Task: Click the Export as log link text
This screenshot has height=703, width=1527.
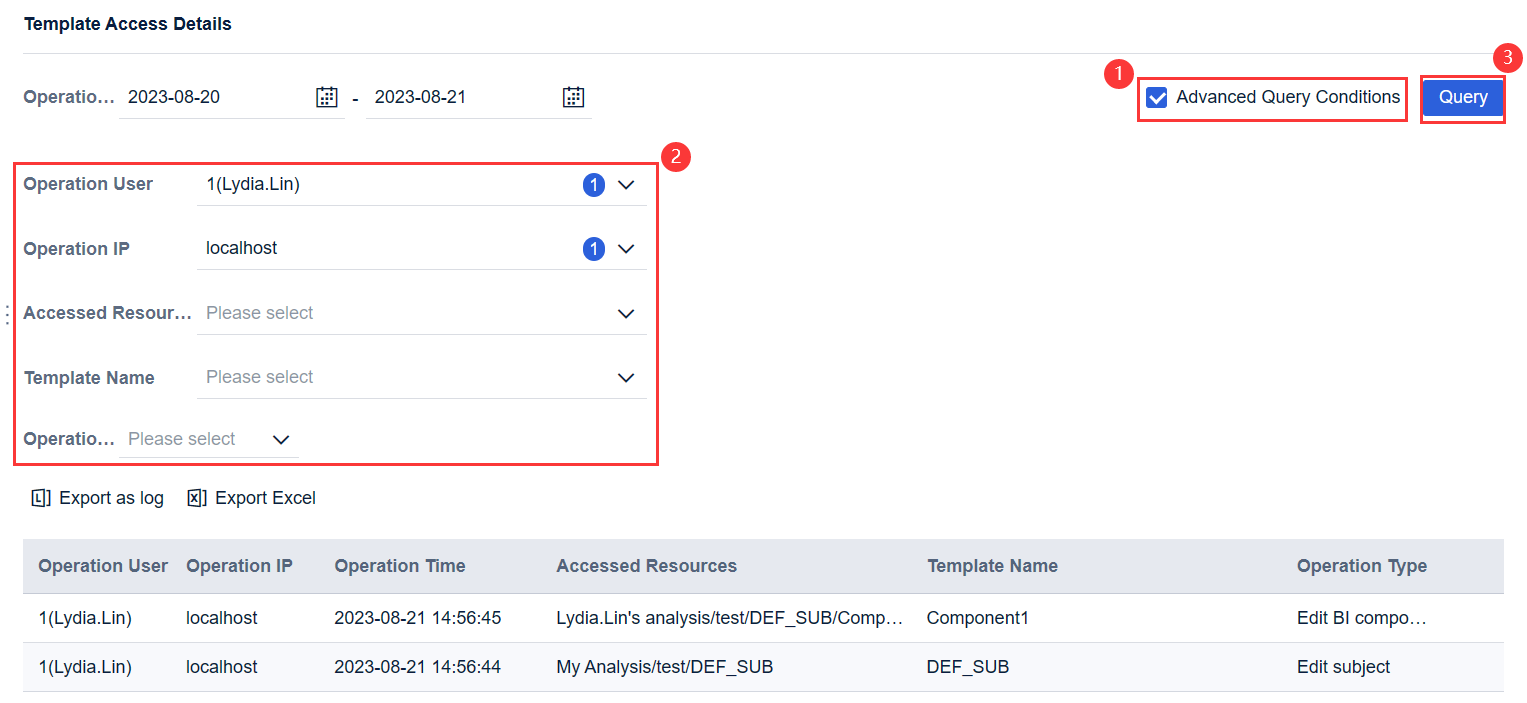Action: click(x=110, y=497)
